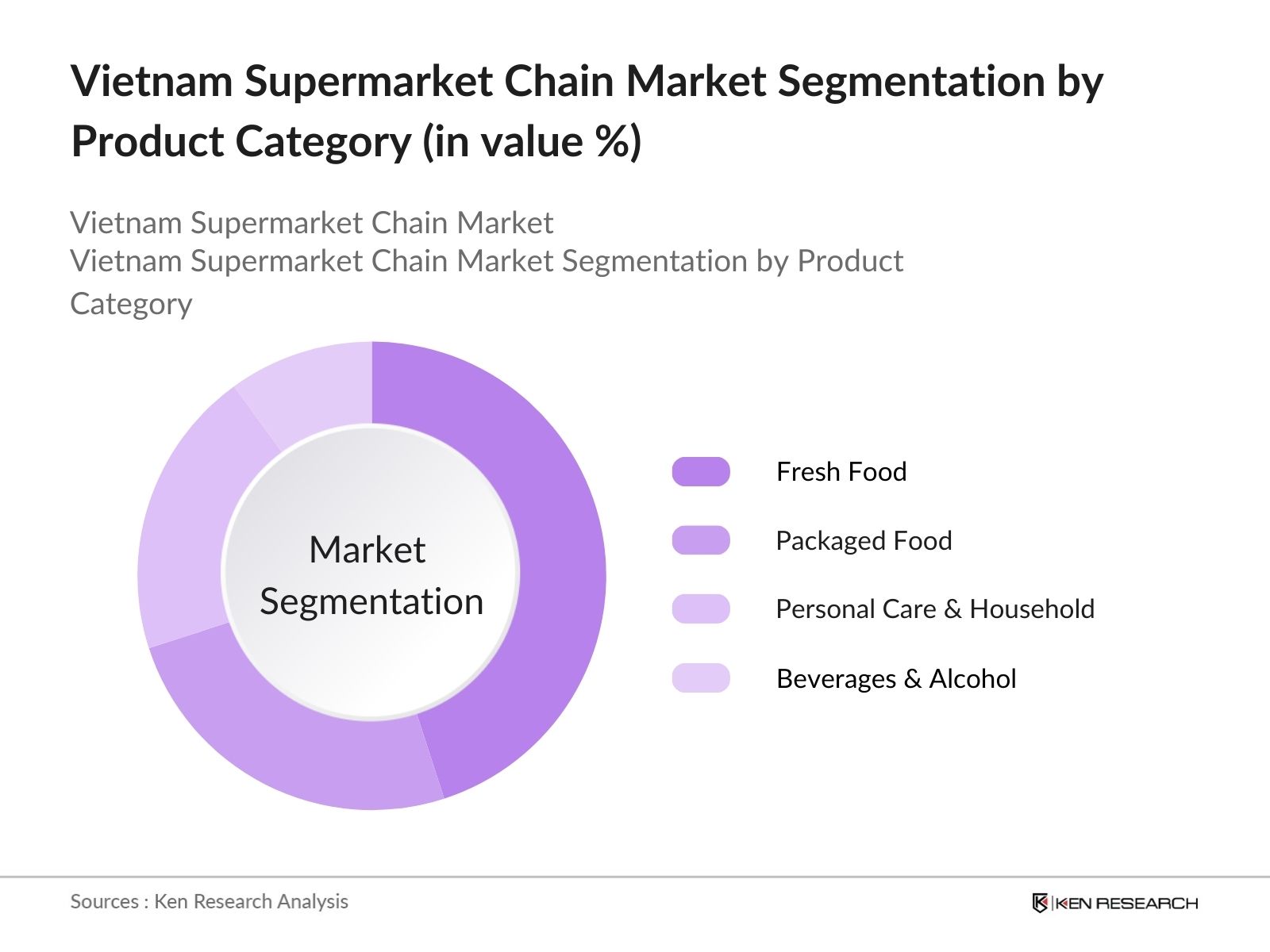Viewport: 1270px width, 952px height.
Task: Select the Packaged Food legend label
Action: [x=864, y=540]
